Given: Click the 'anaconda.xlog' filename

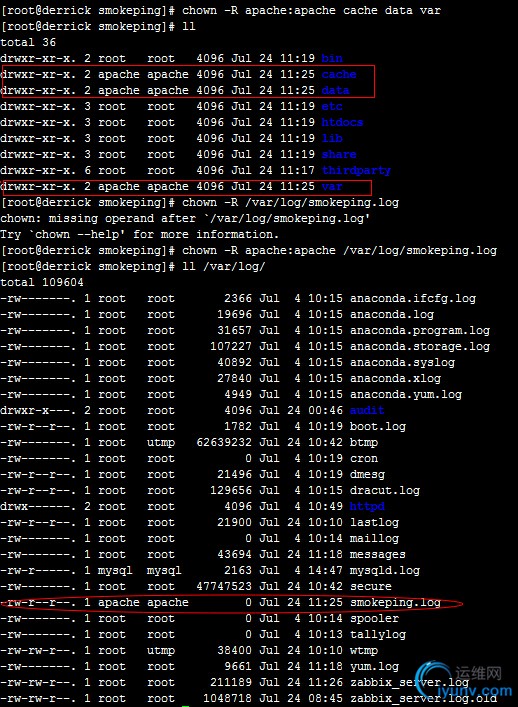Looking at the screenshot, I should 395,378.
